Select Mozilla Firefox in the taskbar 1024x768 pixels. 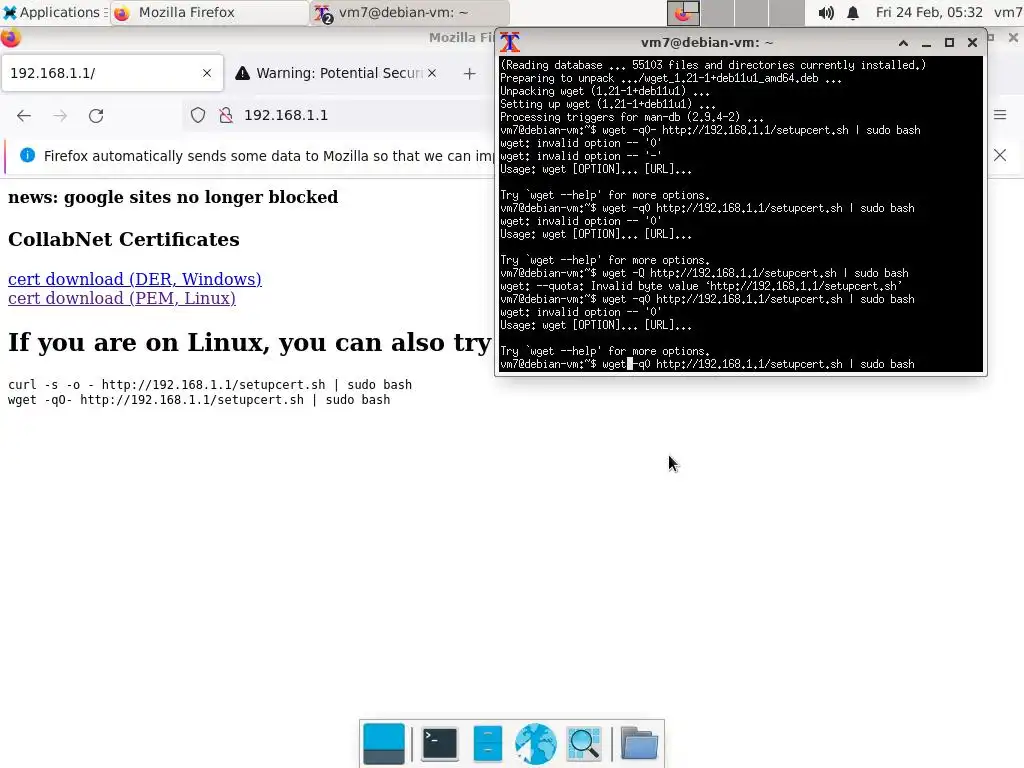(x=209, y=12)
